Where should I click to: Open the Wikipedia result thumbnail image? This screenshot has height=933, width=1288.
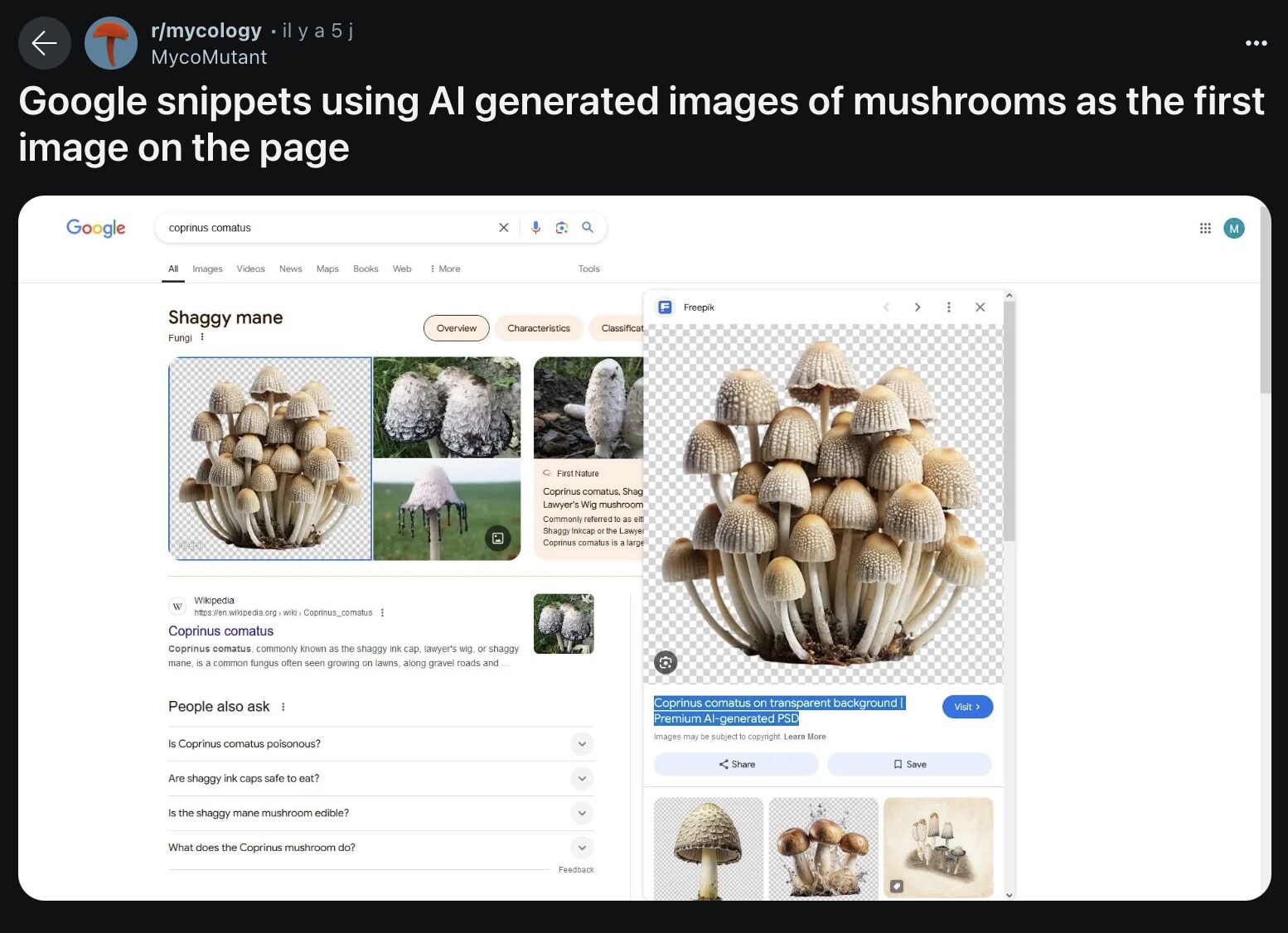coord(564,624)
